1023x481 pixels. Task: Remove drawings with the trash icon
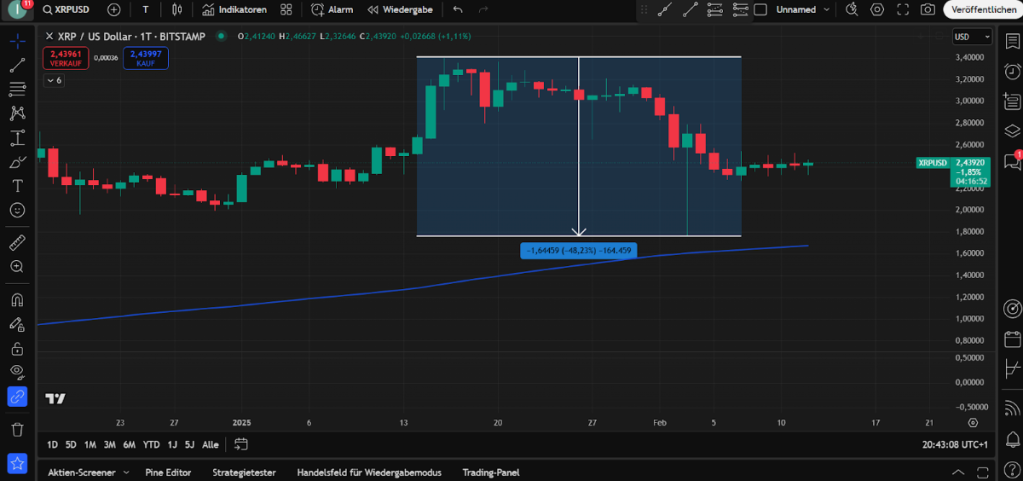18,429
